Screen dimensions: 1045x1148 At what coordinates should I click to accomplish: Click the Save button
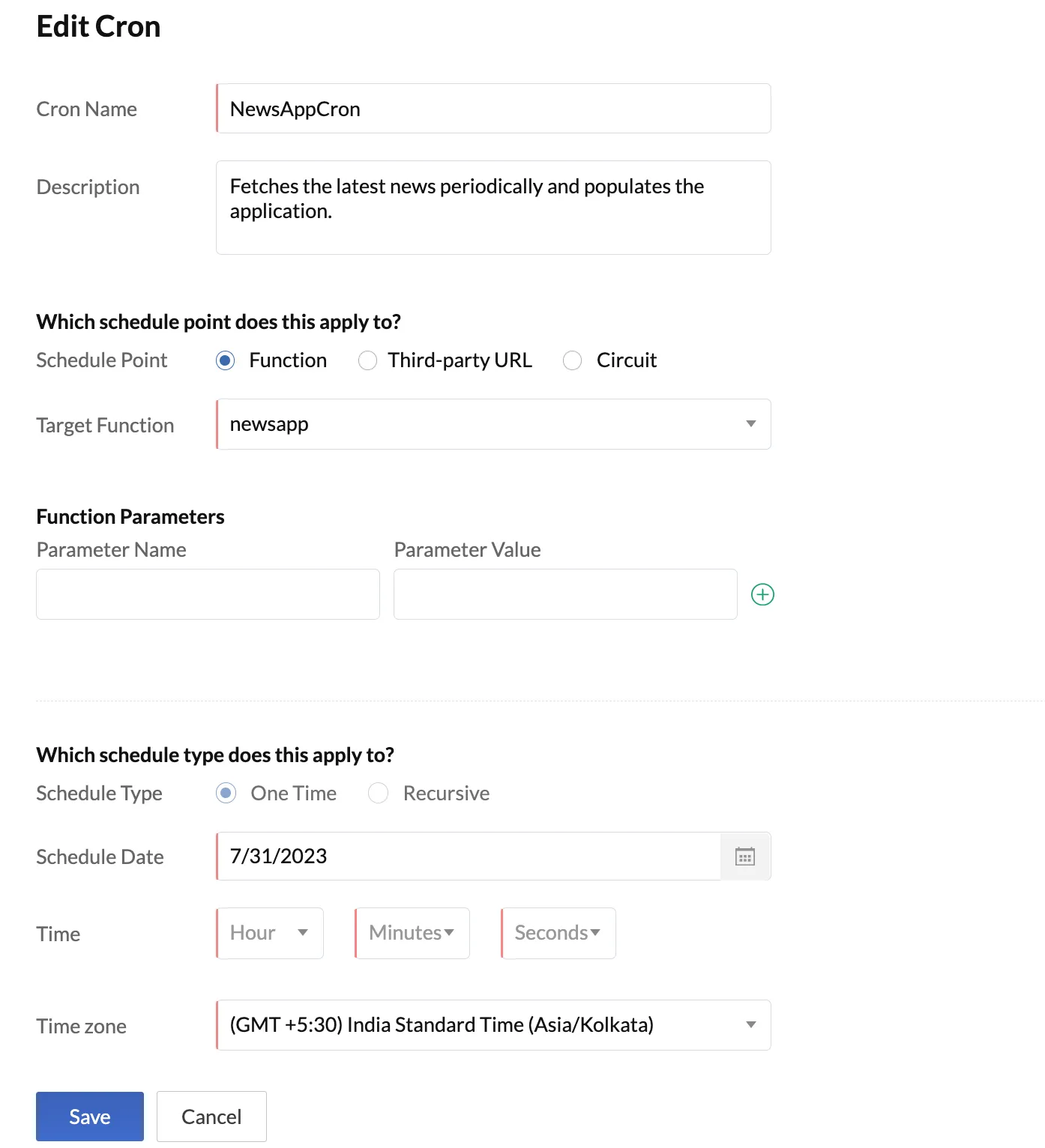coord(90,1117)
